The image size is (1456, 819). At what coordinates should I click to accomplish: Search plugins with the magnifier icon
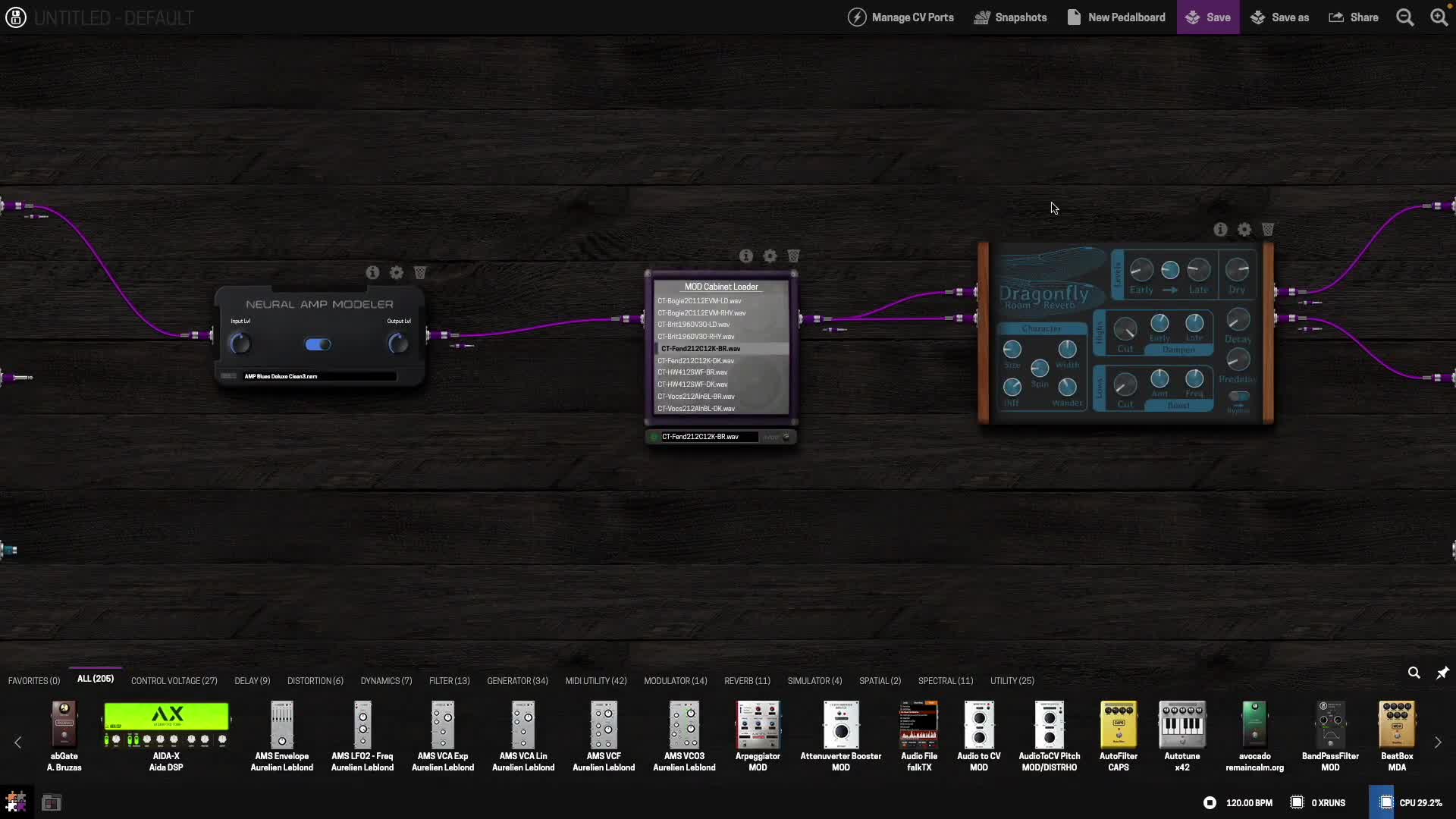(1414, 673)
